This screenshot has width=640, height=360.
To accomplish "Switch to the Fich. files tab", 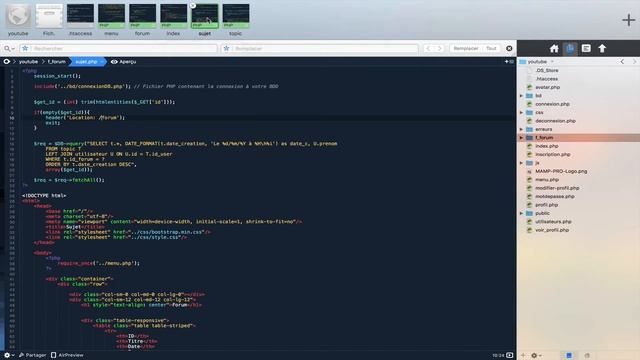I will point(49,20).
